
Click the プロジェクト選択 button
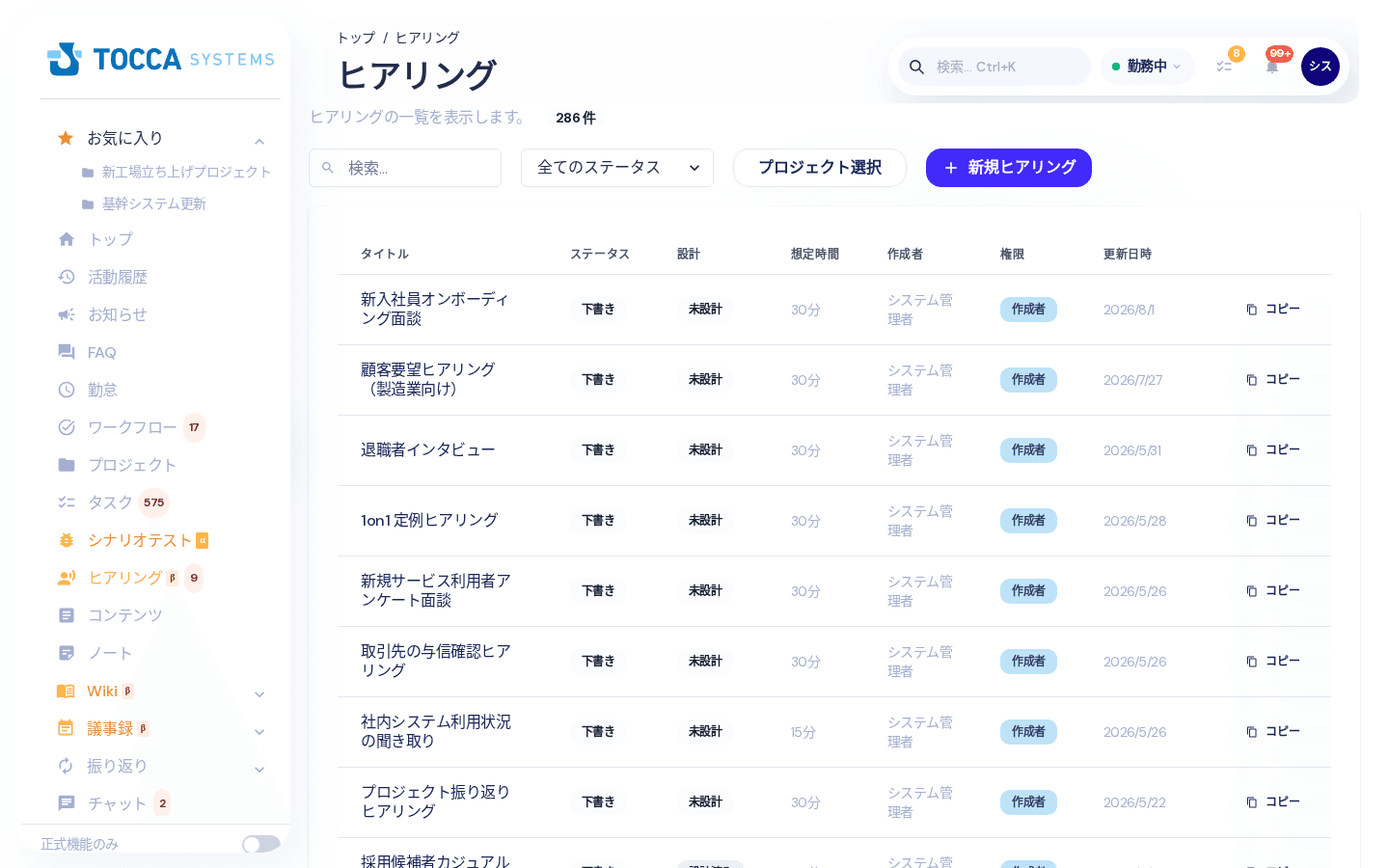[820, 168]
